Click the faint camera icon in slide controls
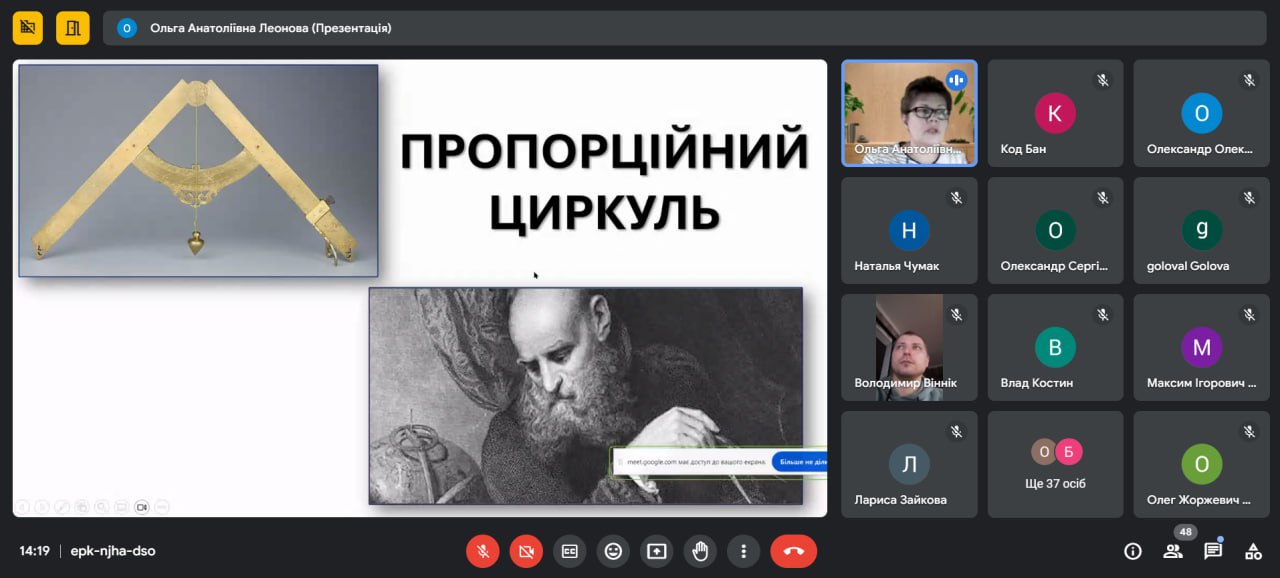This screenshot has height=578, width=1280. pos(142,507)
